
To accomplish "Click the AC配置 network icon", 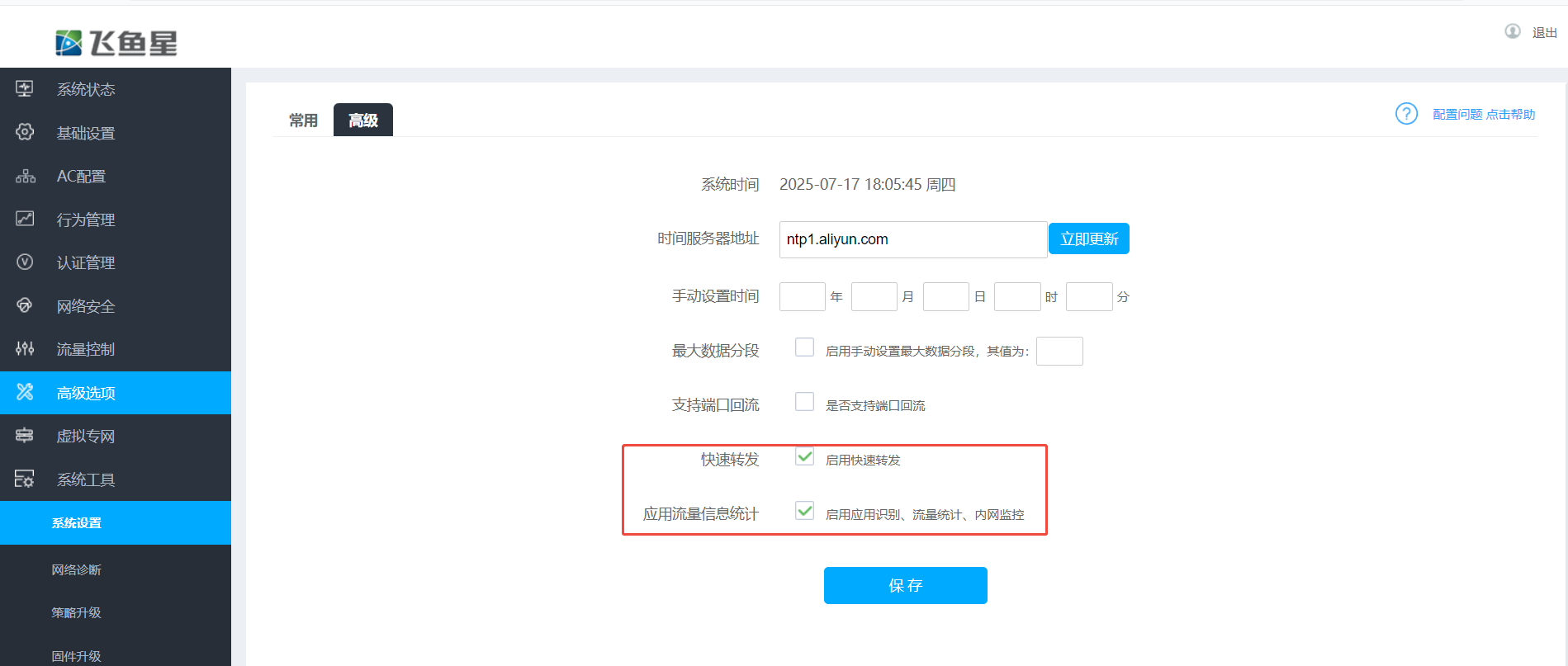I will point(25,176).
